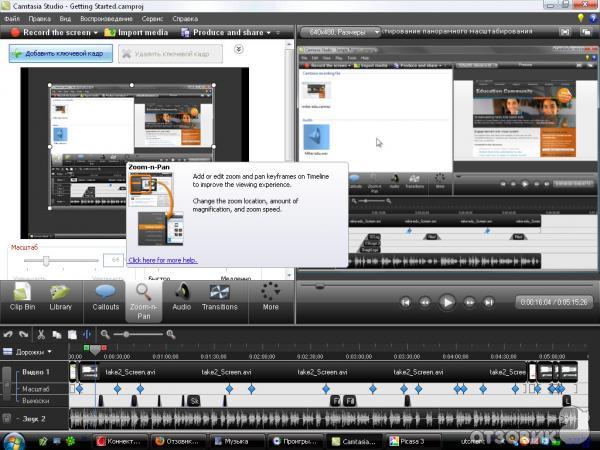
Task: Click the Добавить ключевой кадр button
Action: coord(60,53)
